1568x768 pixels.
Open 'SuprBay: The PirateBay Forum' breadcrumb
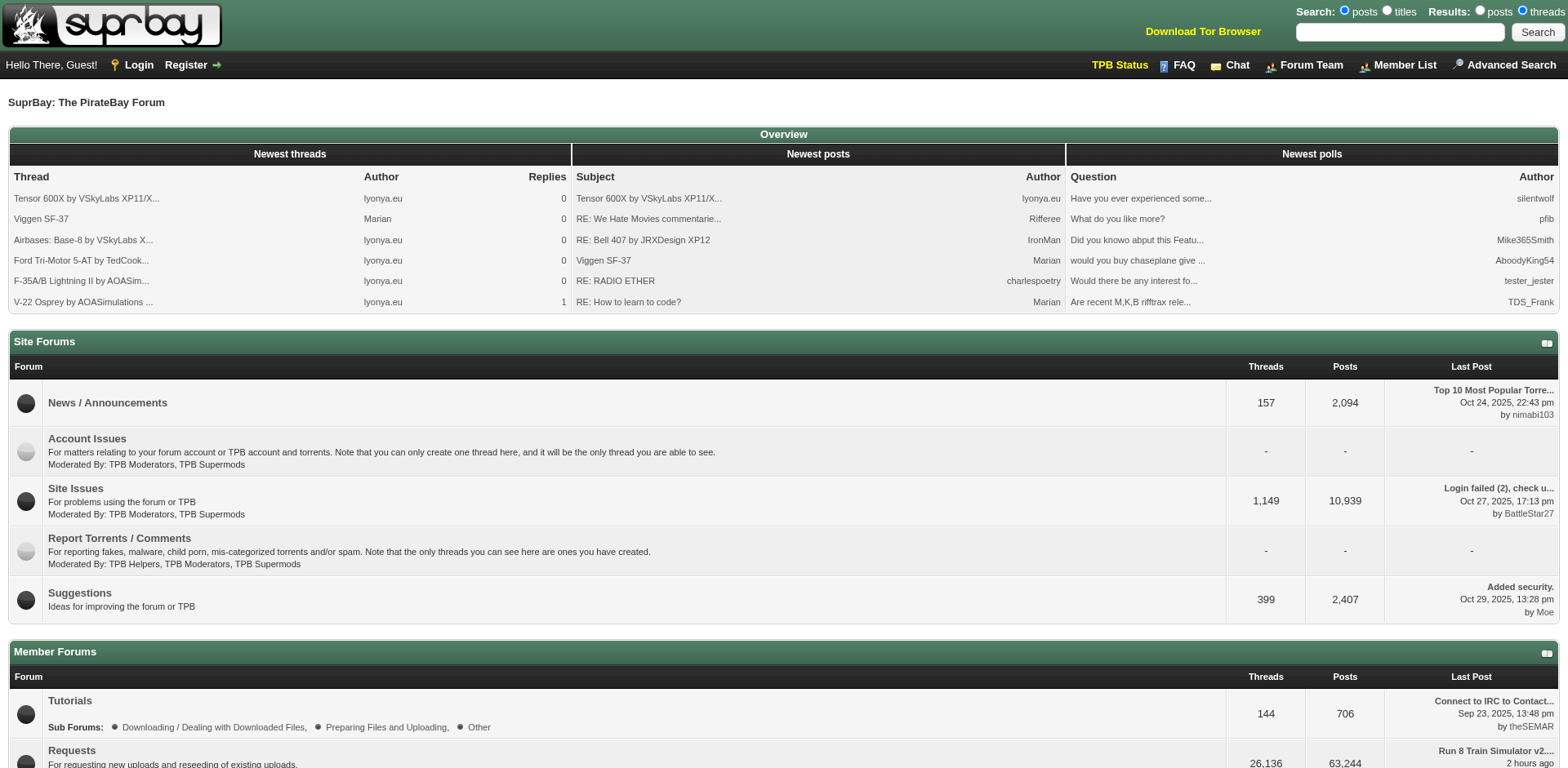[87, 103]
